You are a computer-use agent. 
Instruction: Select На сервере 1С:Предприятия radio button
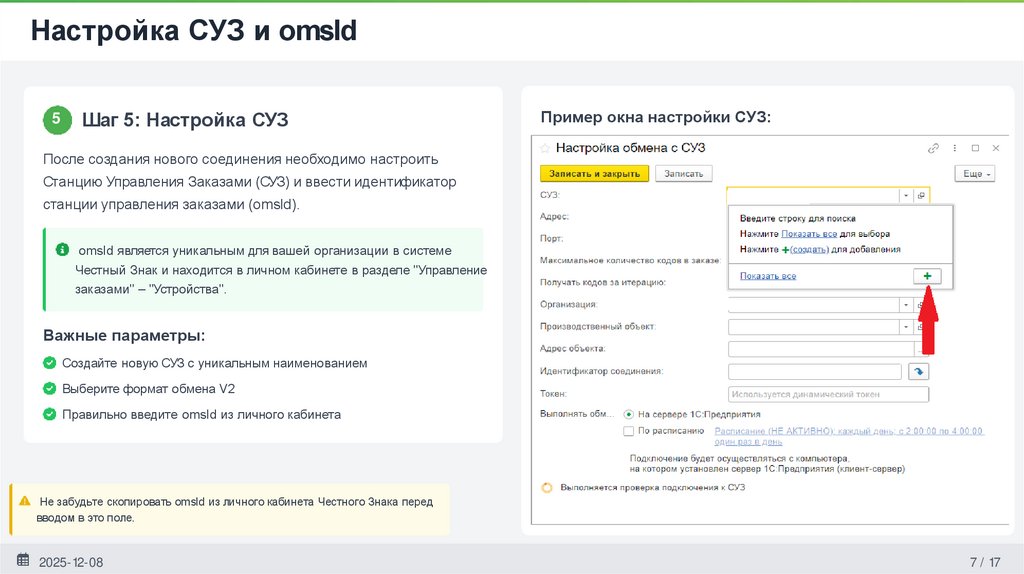point(628,414)
